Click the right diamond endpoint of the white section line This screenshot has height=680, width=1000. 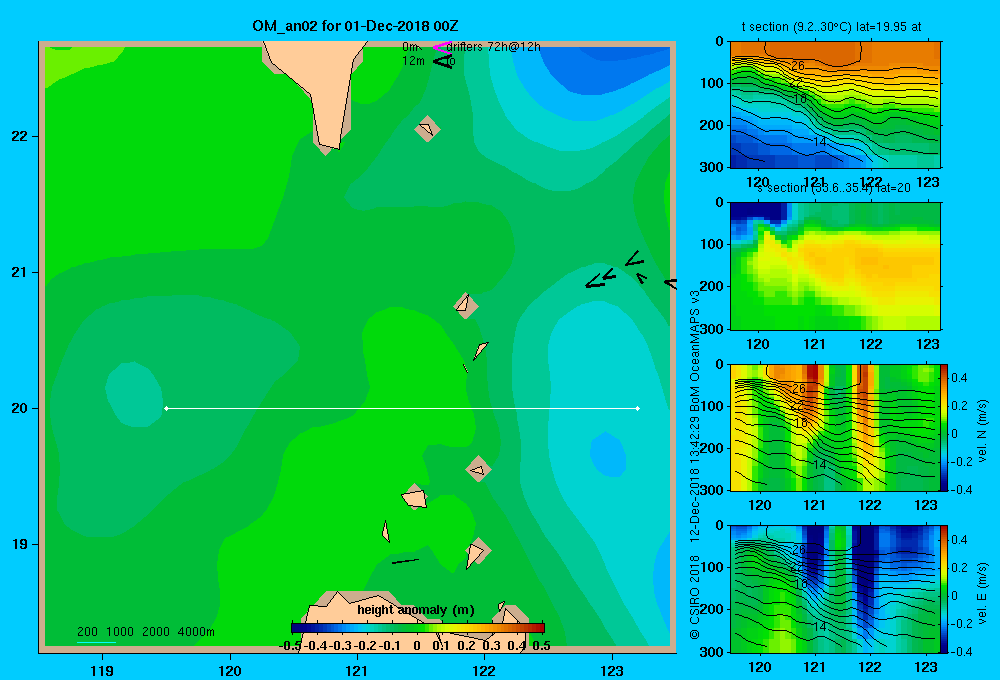(x=638, y=408)
